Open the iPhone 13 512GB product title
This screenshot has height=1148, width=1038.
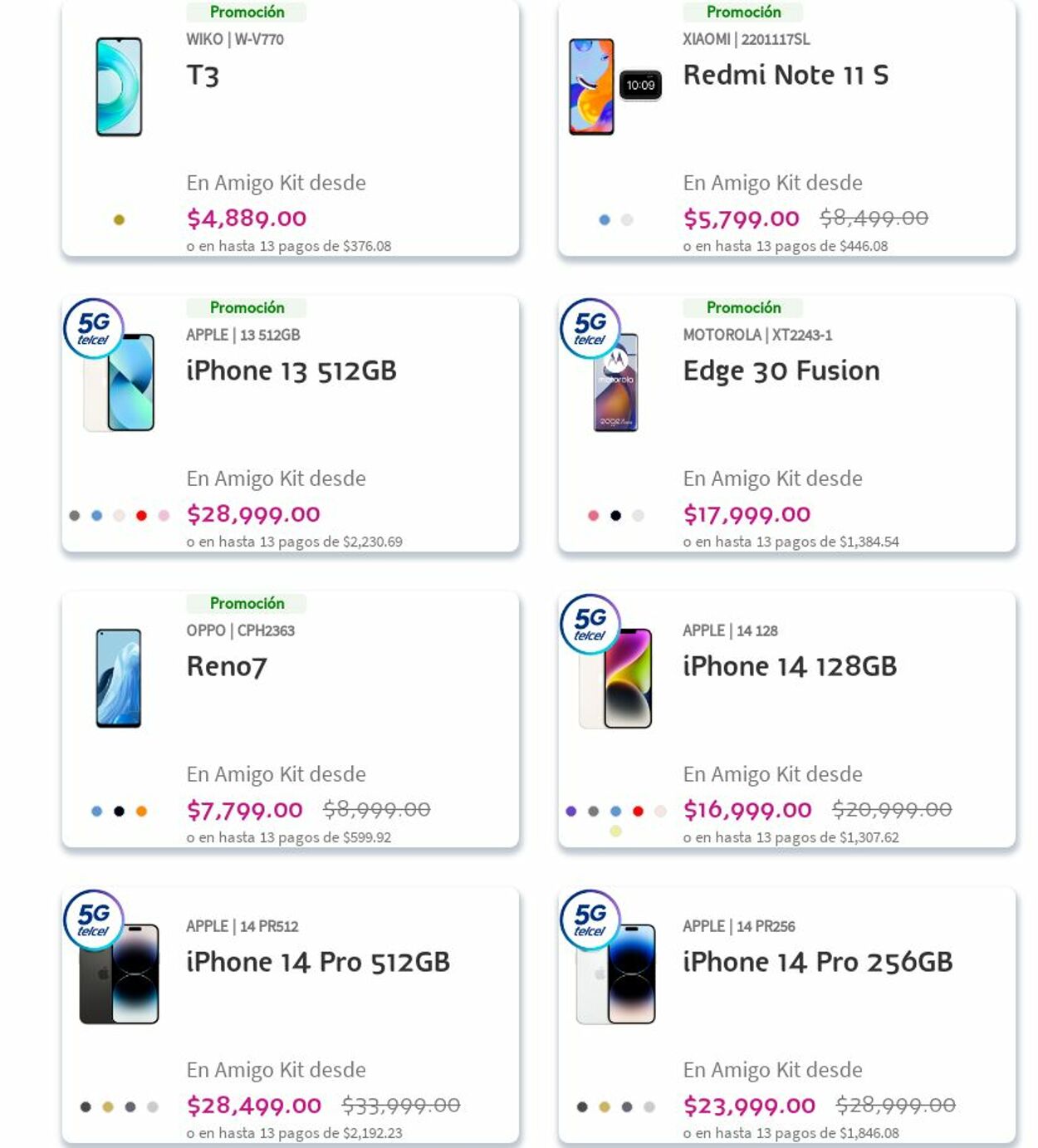[291, 370]
